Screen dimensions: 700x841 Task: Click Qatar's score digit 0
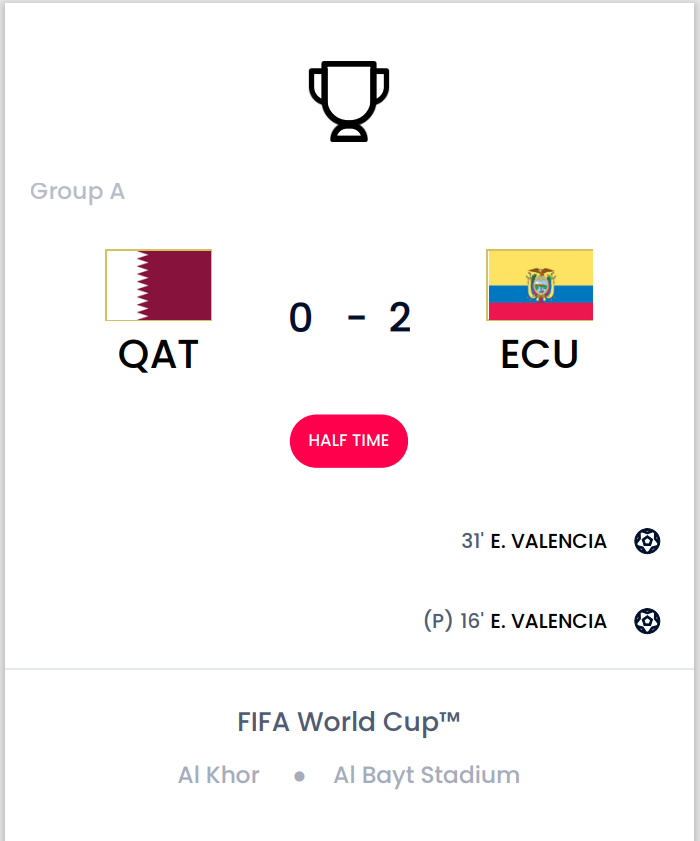tap(300, 318)
